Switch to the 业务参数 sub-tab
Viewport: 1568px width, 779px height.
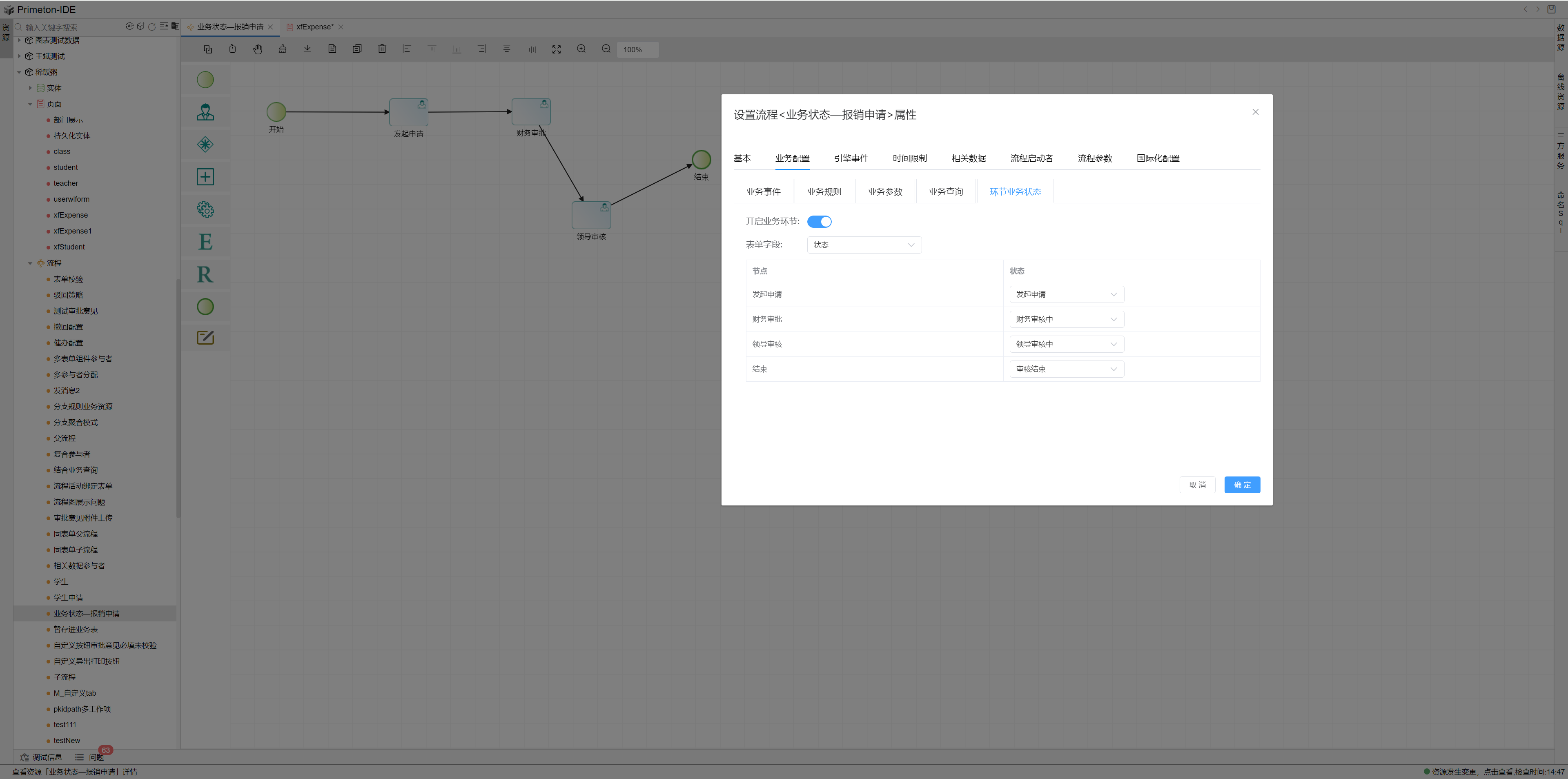pyautogui.click(x=884, y=192)
